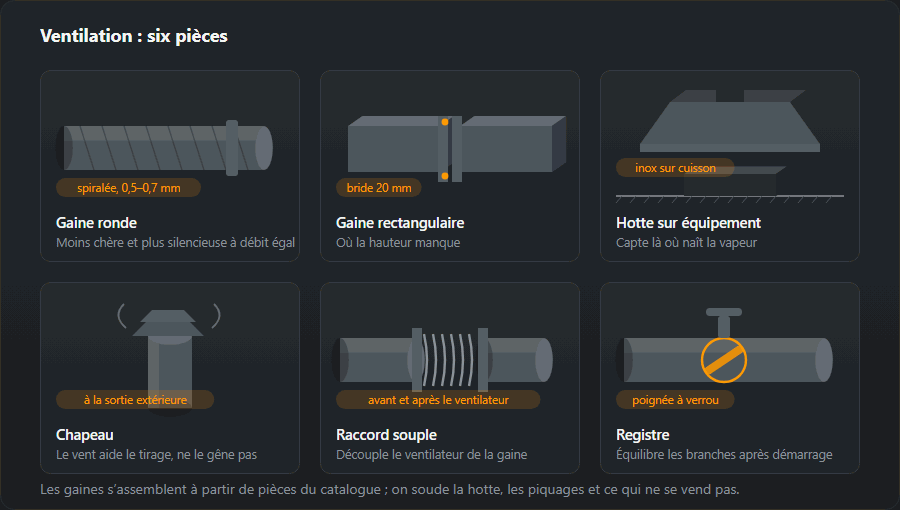Click the rectangular duct with flange illustration
The height and width of the screenshot is (510, 900).
pyautogui.click(x=457, y=149)
